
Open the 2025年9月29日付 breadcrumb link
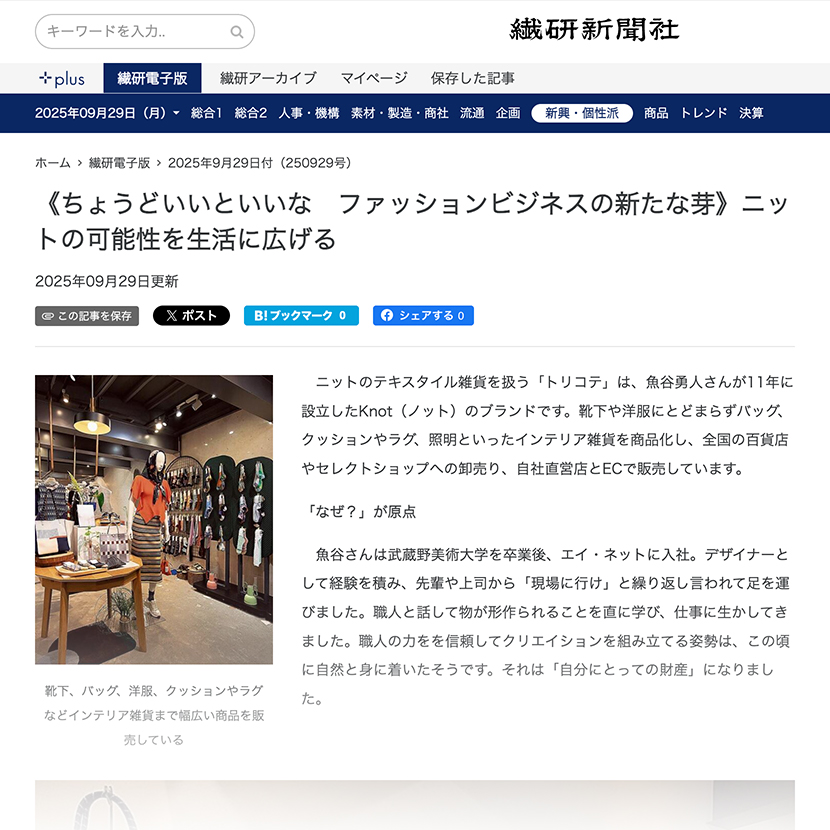pos(260,163)
